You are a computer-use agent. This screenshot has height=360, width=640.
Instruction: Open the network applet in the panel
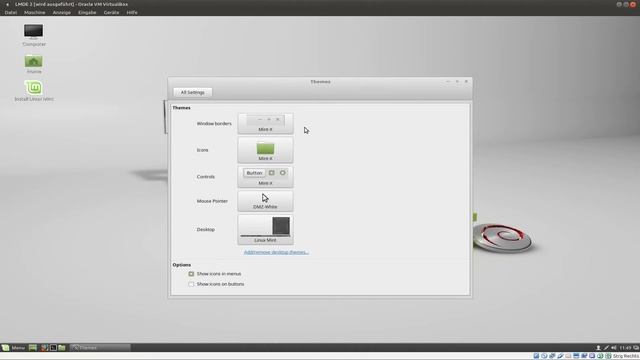pos(606,348)
